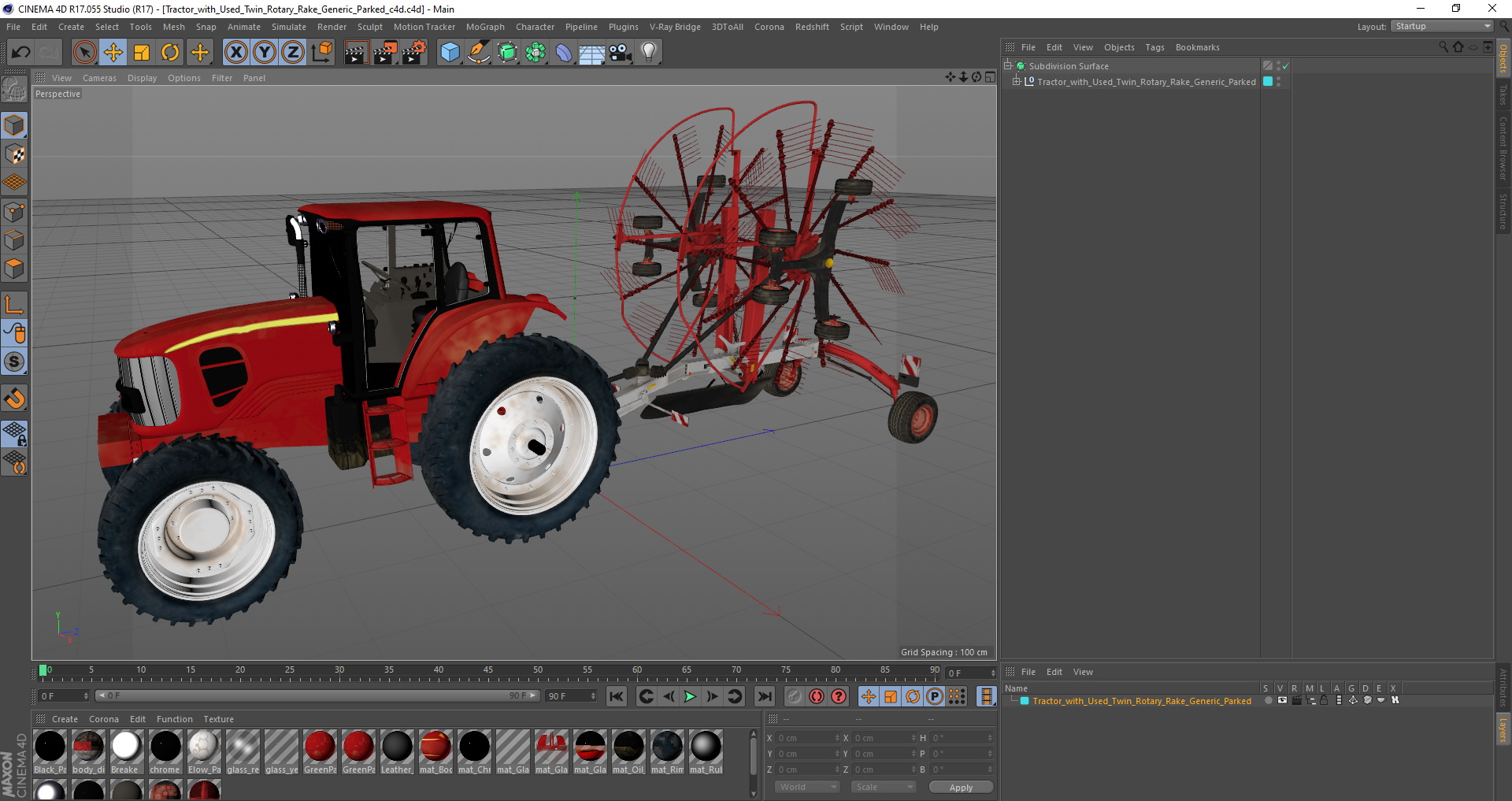Play the animation forward
The width and height of the screenshot is (1512, 801).
(690, 696)
